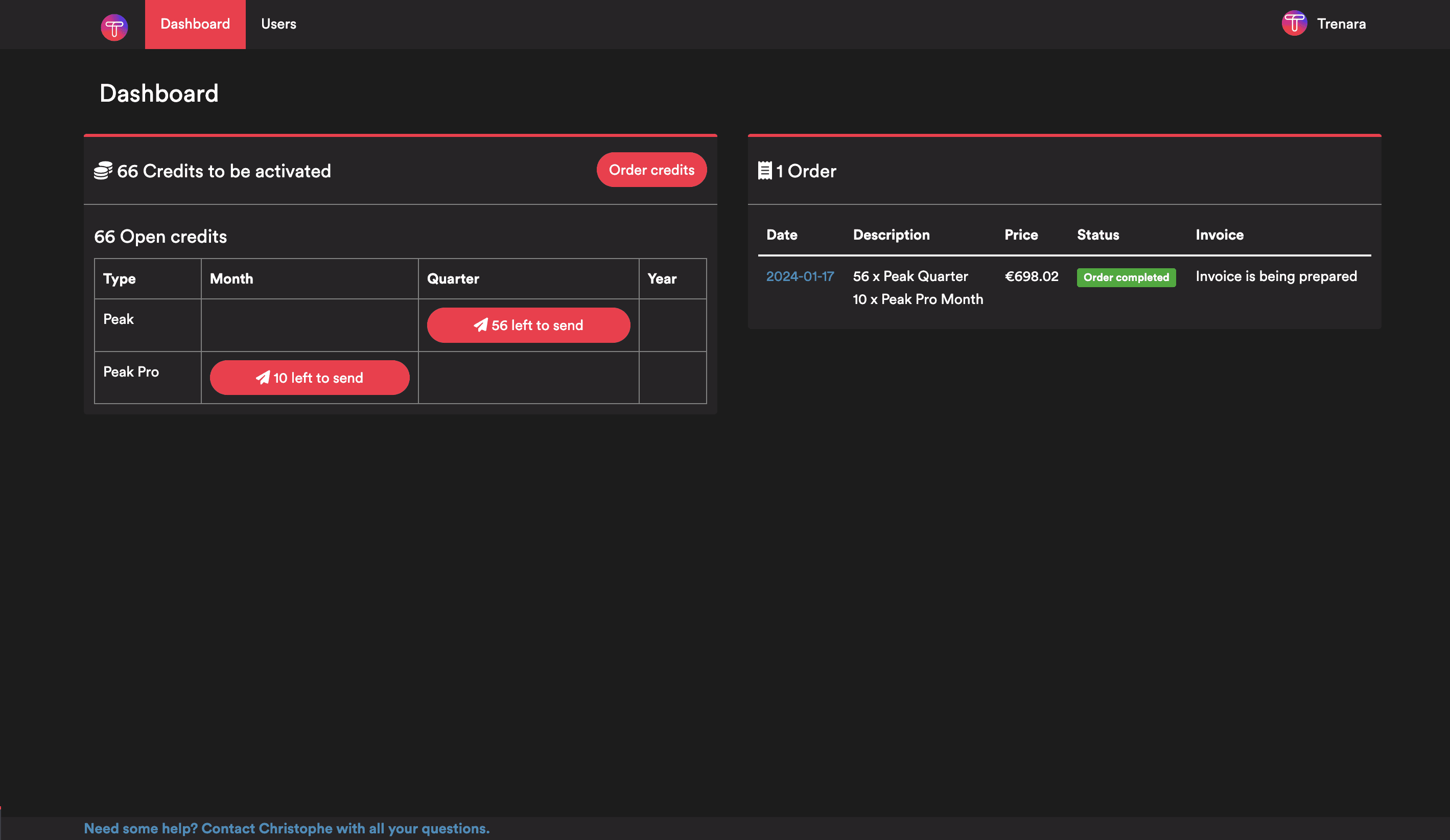The image size is (1450, 840).
Task: Click the Order completed status badge
Action: pyautogui.click(x=1126, y=277)
